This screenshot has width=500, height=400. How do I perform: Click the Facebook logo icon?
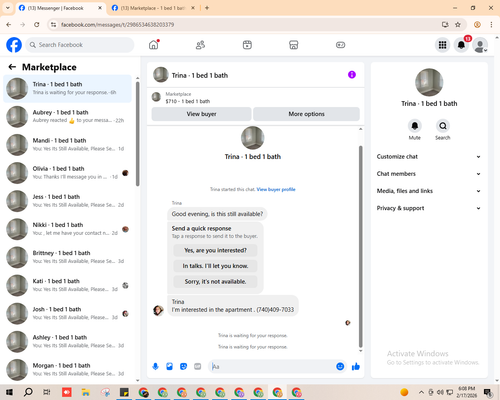tap(14, 45)
